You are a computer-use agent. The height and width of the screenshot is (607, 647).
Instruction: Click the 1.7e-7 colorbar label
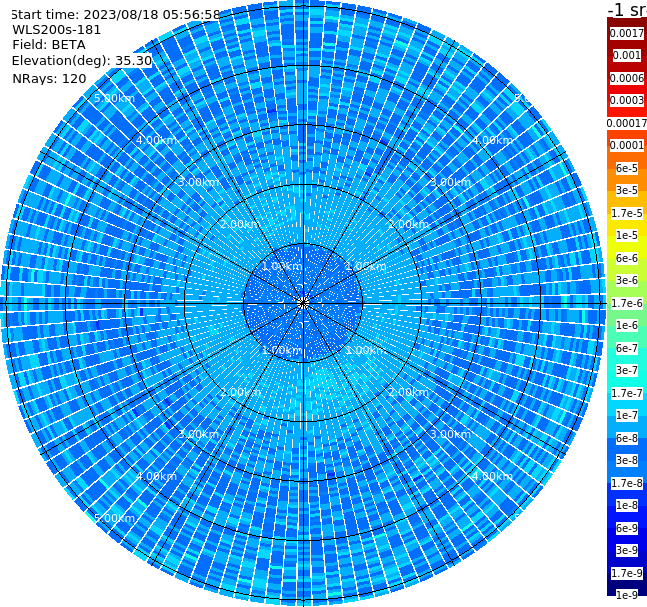click(627, 393)
